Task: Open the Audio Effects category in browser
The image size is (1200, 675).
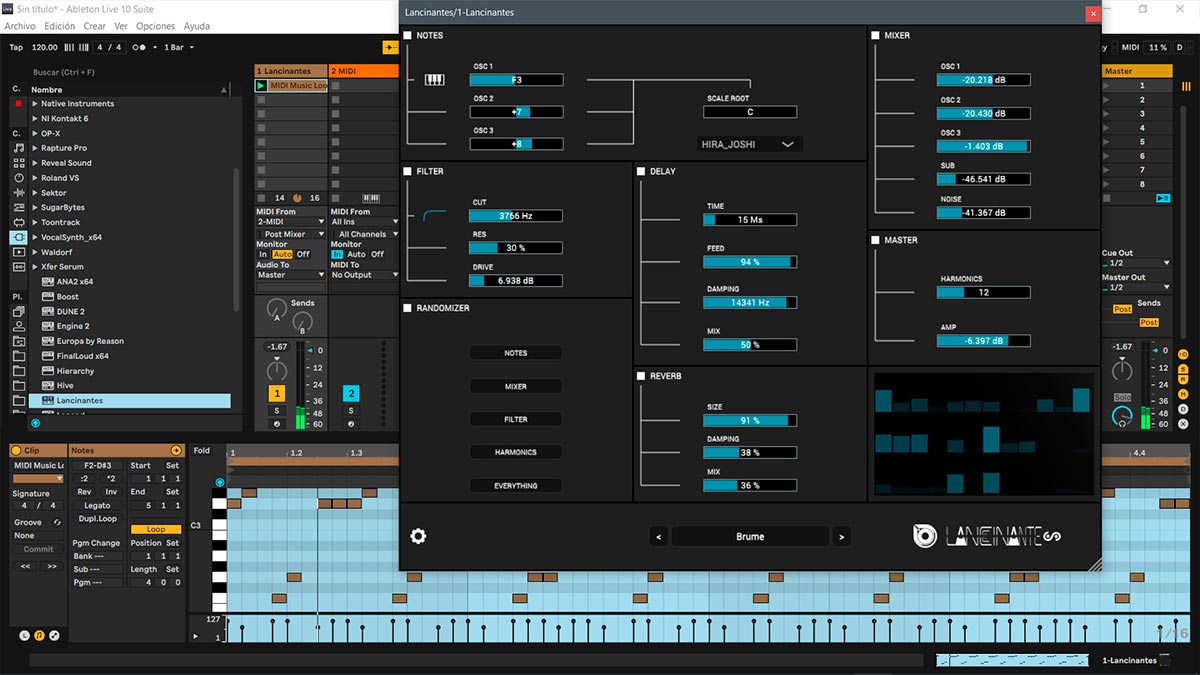Action: pos(19,192)
